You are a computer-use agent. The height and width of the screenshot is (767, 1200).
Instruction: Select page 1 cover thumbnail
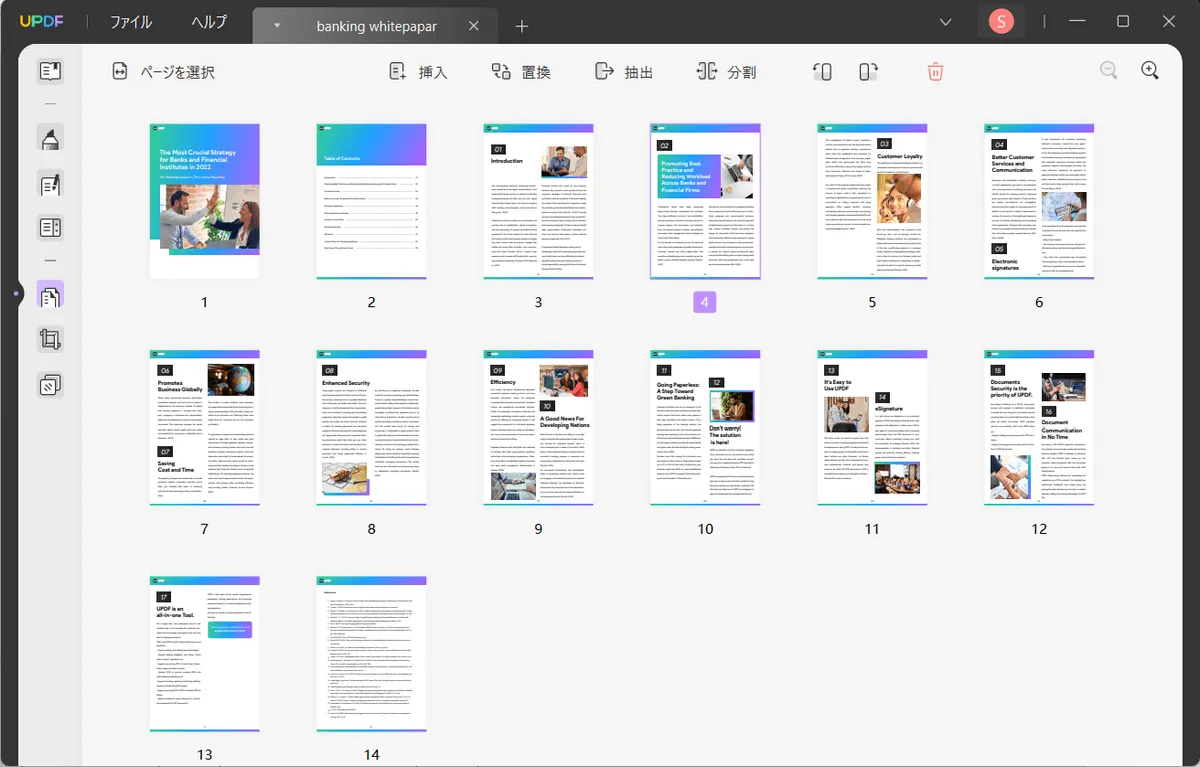pos(205,201)
